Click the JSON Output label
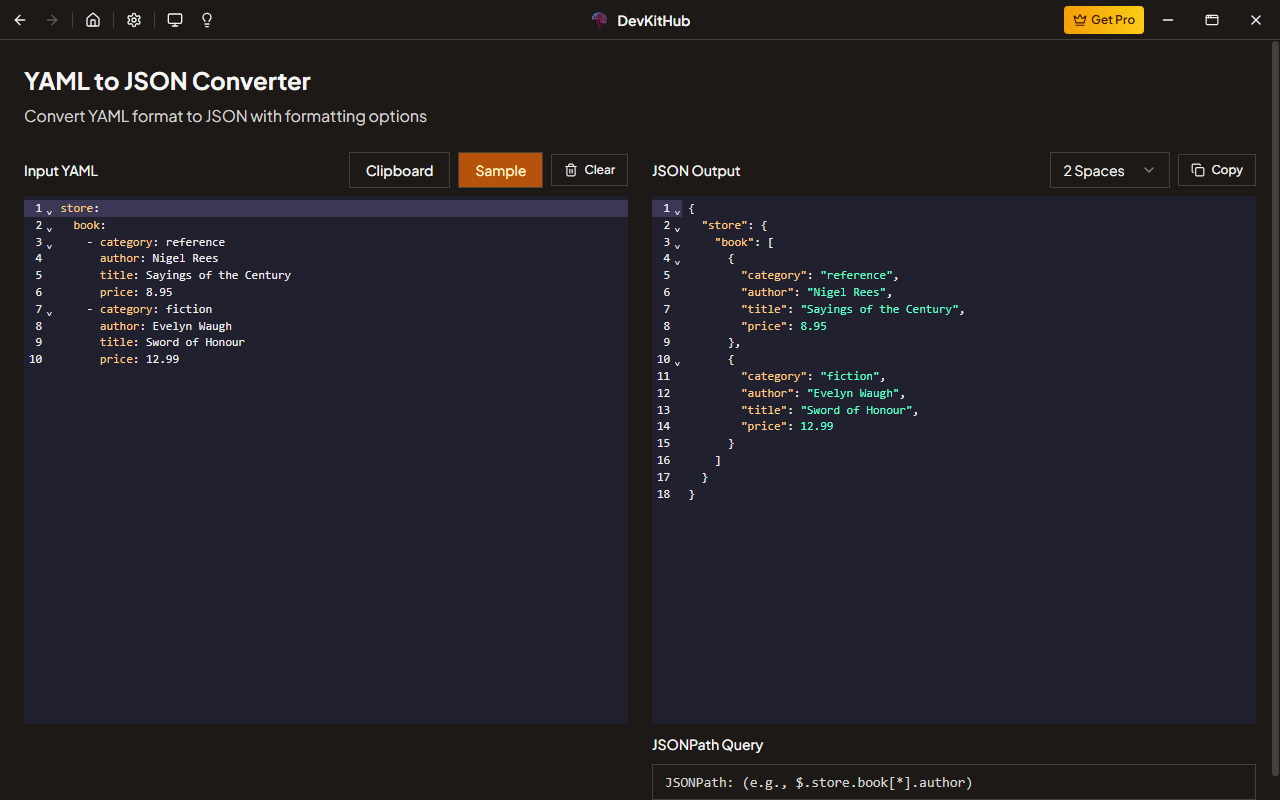This screenshot has width=1280, height=800. coord(696,171)
